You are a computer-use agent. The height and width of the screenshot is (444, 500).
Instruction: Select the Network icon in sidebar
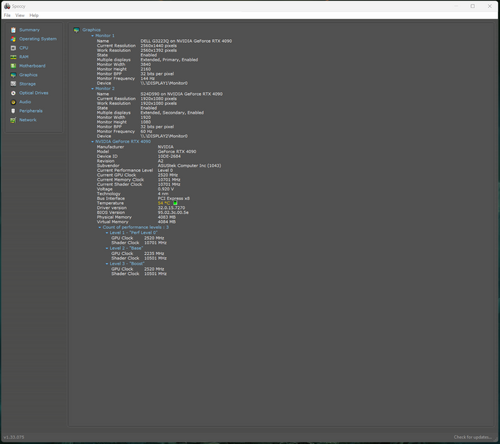13,120
